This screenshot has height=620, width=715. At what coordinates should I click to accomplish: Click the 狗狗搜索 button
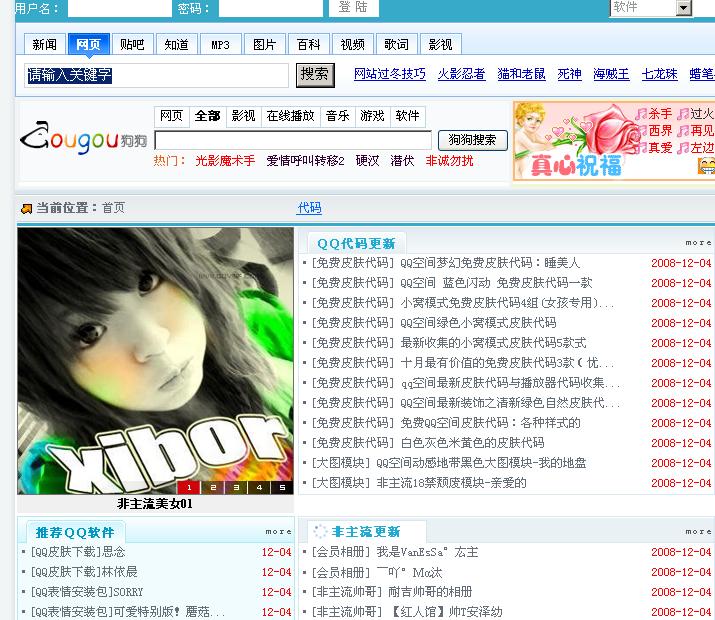(472, 140)
